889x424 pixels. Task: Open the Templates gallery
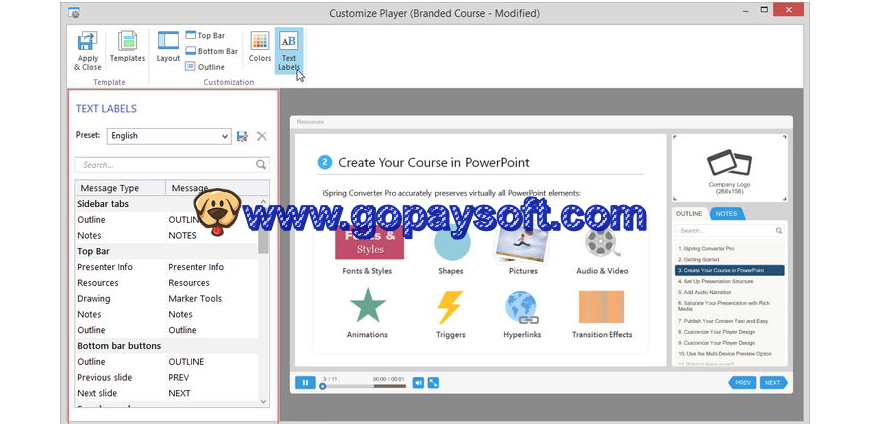pos(127,47)
